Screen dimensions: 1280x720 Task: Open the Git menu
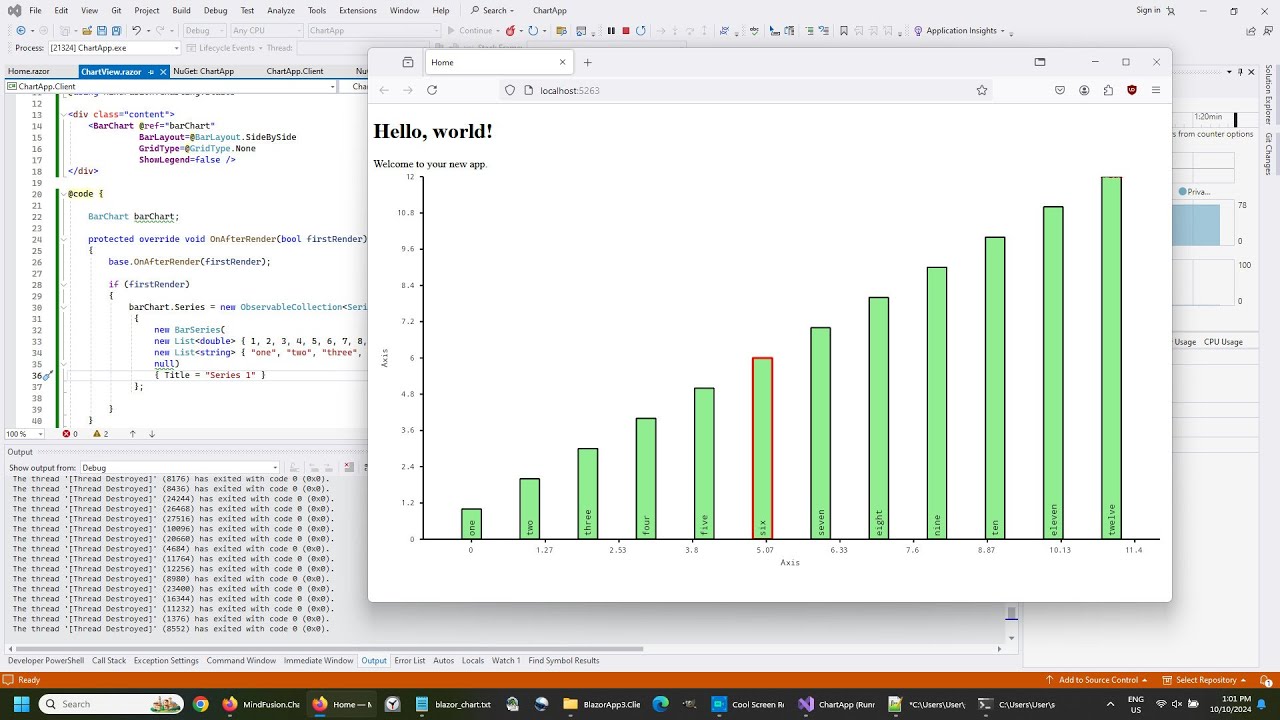[116, 10]
